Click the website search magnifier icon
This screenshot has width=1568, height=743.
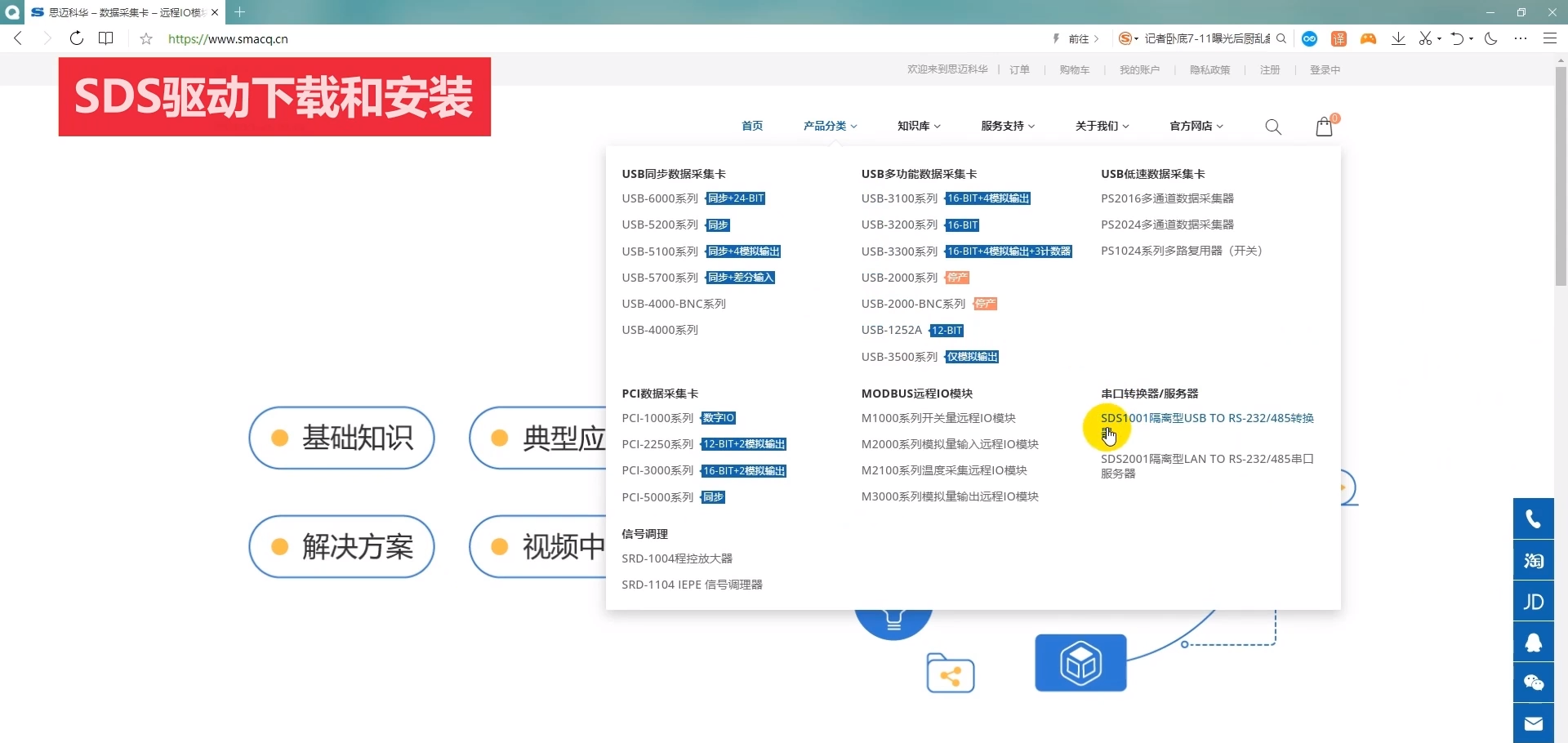point(1272,127)
